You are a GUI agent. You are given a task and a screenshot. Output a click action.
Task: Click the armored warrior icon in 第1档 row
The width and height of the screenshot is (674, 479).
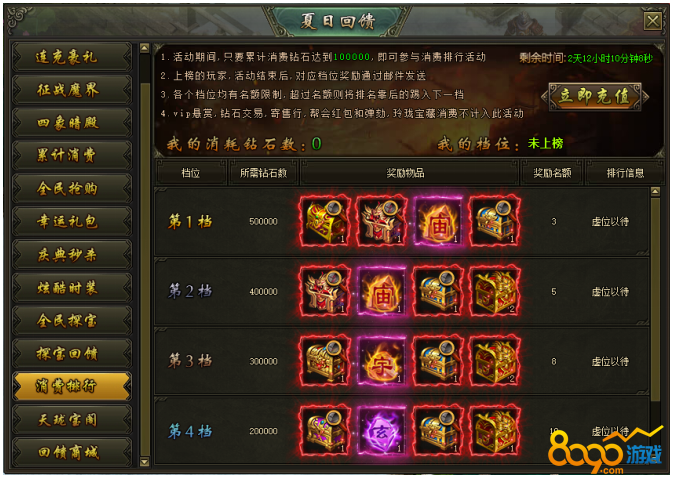[382, 222]
